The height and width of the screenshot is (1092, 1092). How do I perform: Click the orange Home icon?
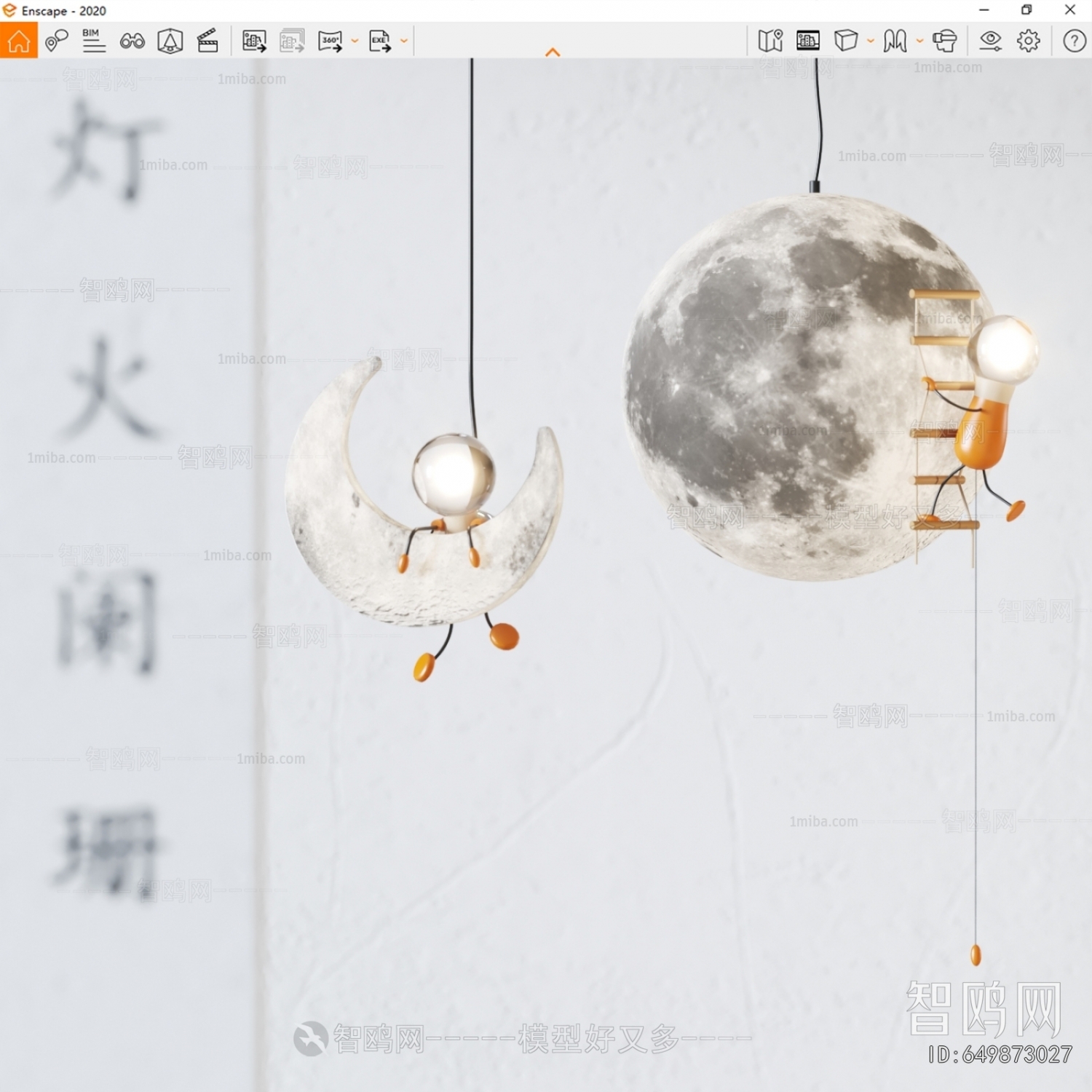click(19, 41)
